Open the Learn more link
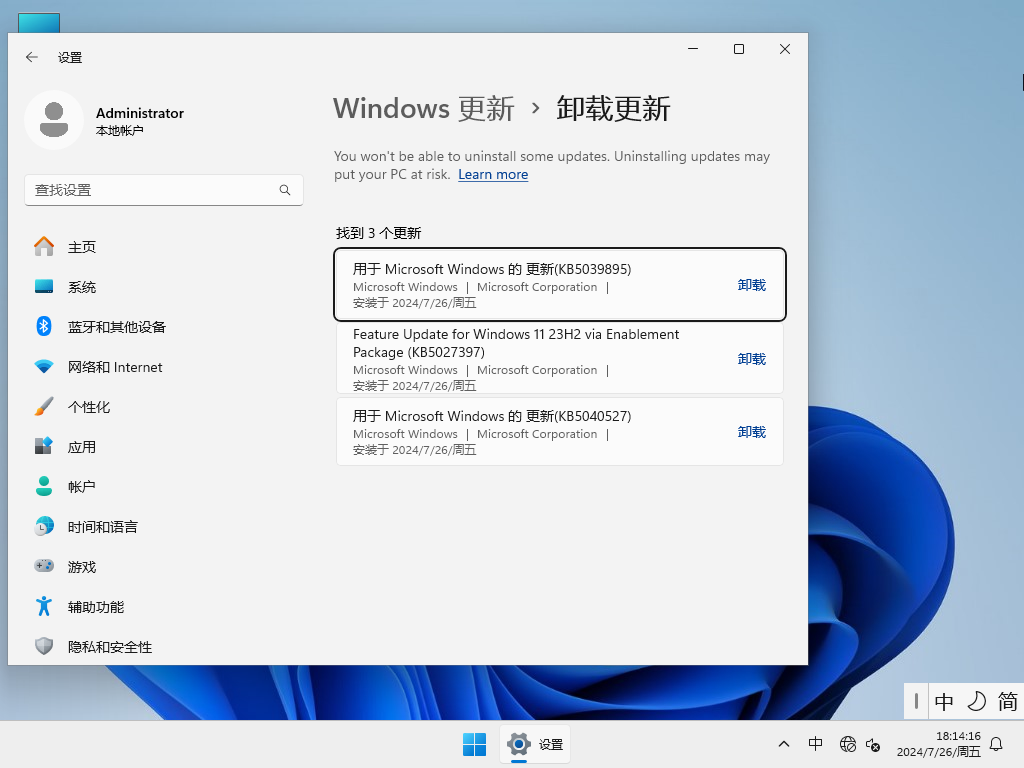 tap(493, 174)
